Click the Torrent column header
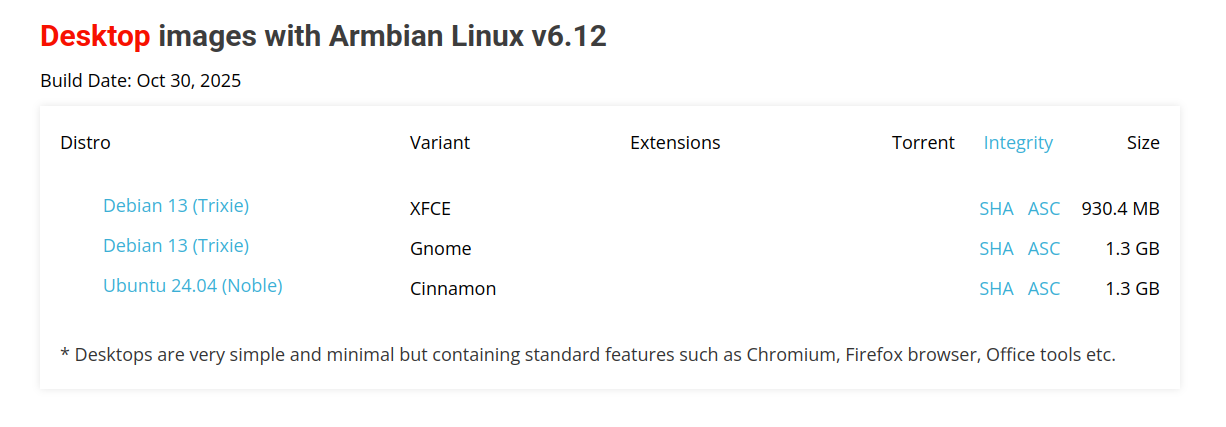Viewport: 1226px width, 427px height. point(923,143)
